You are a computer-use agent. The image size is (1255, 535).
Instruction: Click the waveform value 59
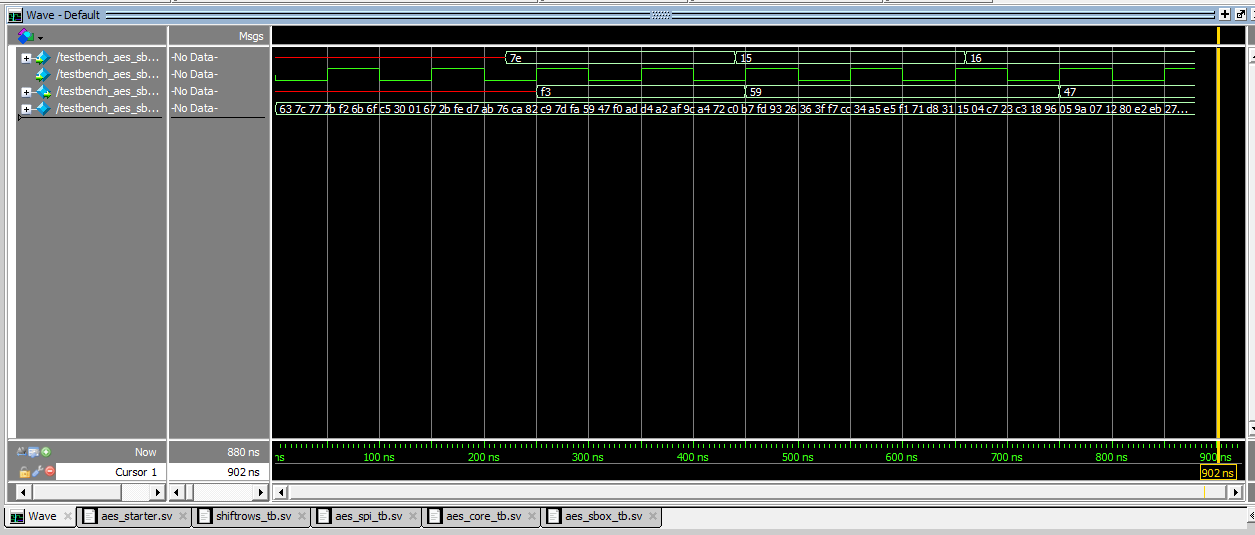click(x=755, y=92)
